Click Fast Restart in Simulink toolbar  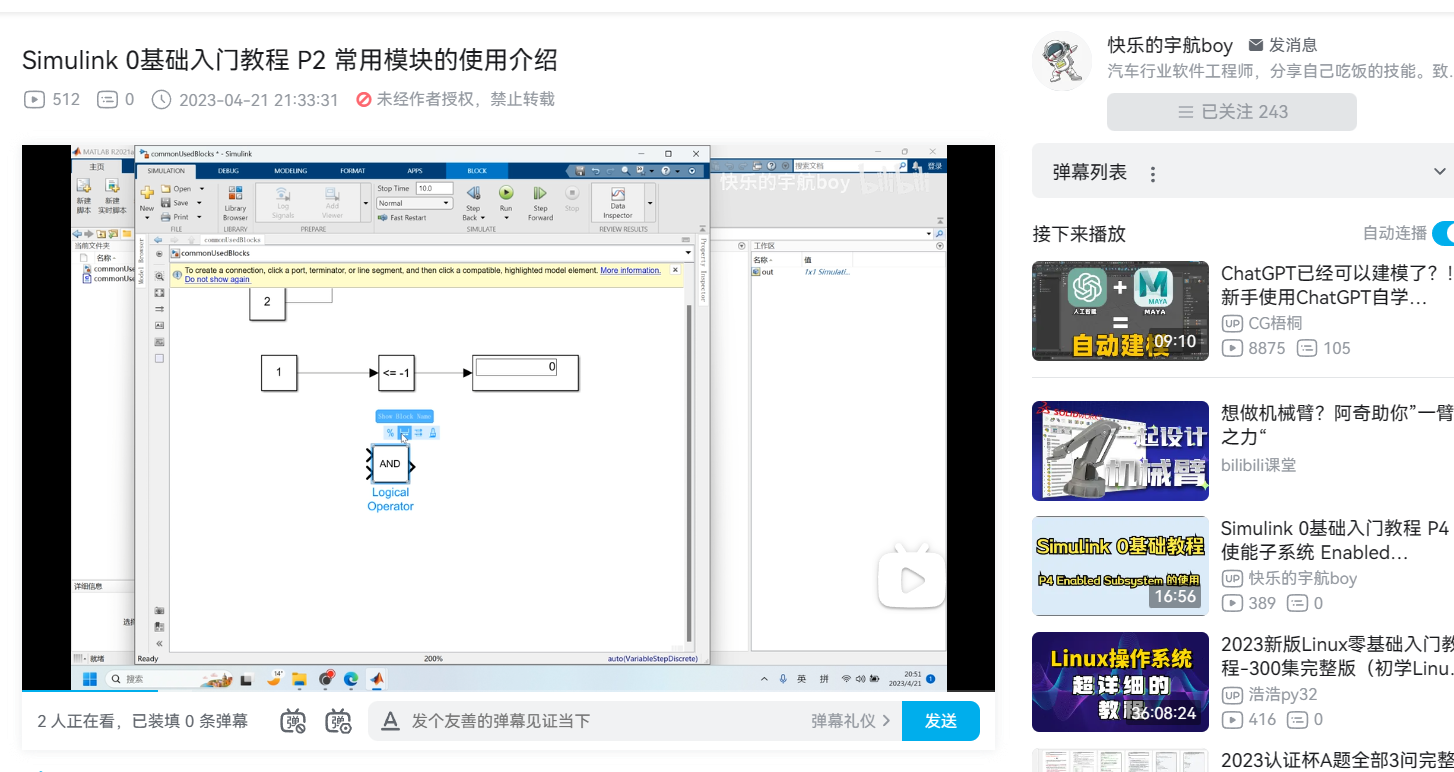(402, 217)
